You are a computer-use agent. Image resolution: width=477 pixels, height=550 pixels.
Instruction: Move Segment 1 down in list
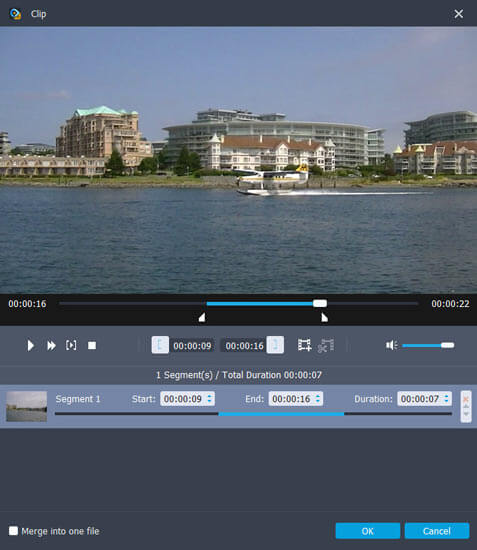[466, 414]
